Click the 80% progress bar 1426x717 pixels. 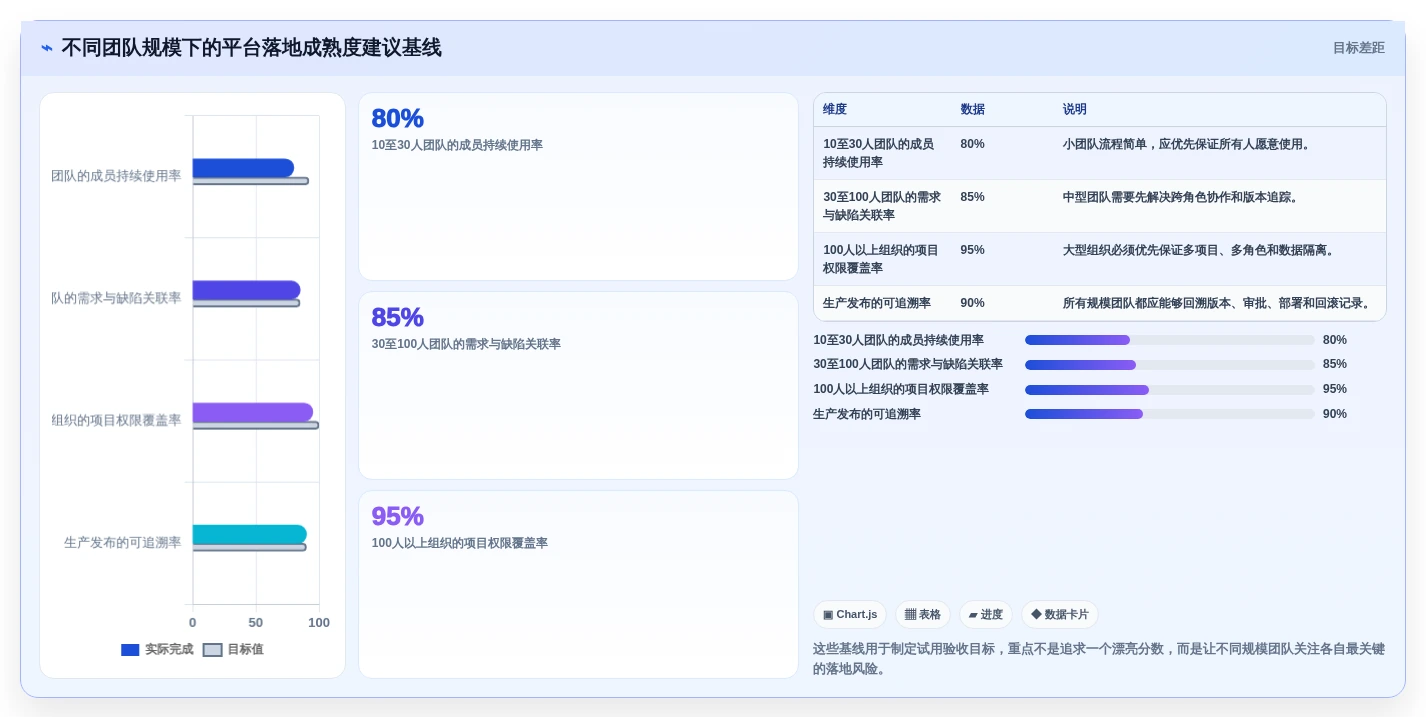click(x=1169, y=340)
